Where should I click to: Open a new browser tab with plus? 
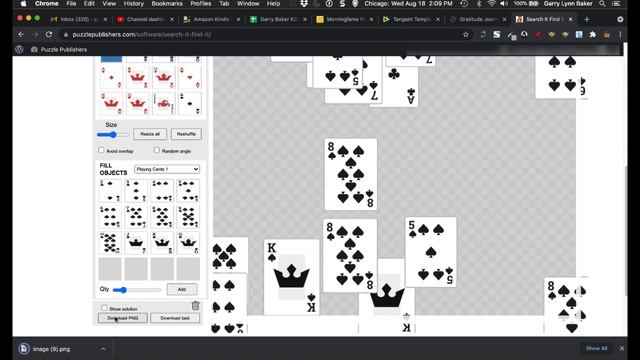pos(587,19)
